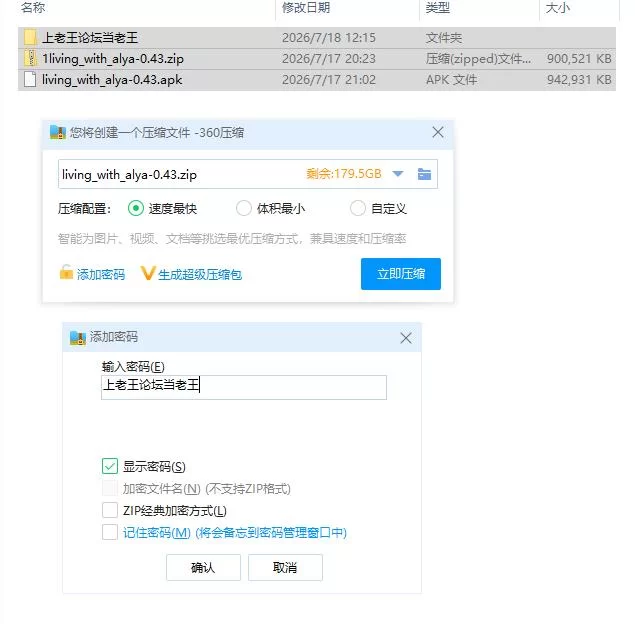Tick the disabled 加密文件名(N) checkbox

pyautogui.click(x=110, y=488)
